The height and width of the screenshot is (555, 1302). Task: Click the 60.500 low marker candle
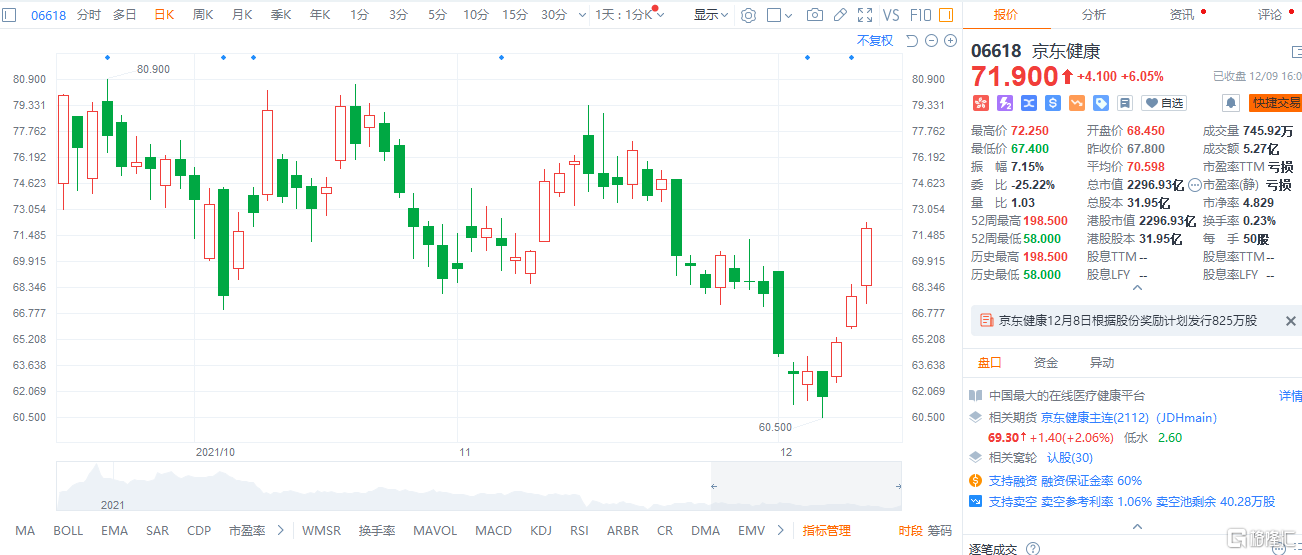(822, 394)
